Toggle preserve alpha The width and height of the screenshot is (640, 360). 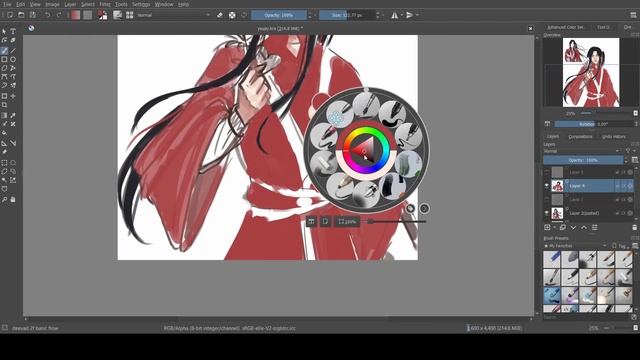tap(232, 15)
